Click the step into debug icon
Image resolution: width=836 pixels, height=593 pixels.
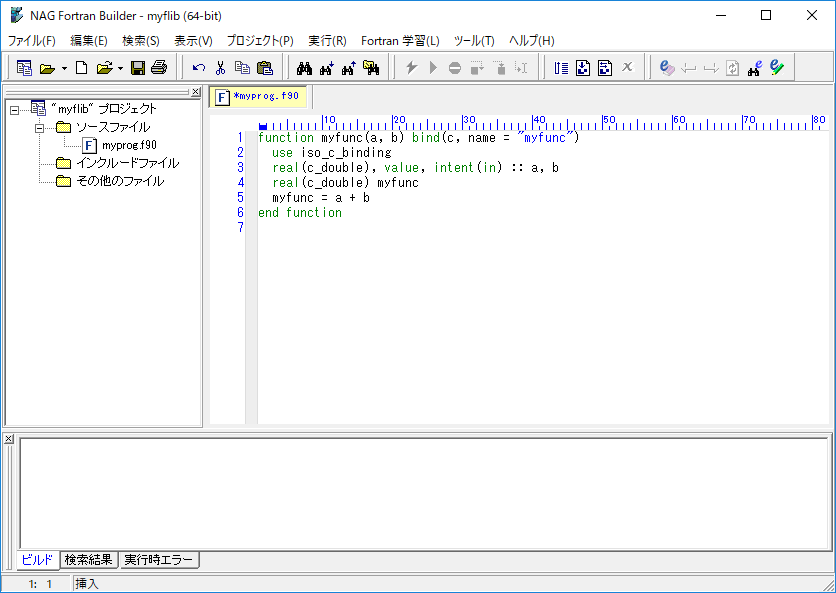[500, 68]
